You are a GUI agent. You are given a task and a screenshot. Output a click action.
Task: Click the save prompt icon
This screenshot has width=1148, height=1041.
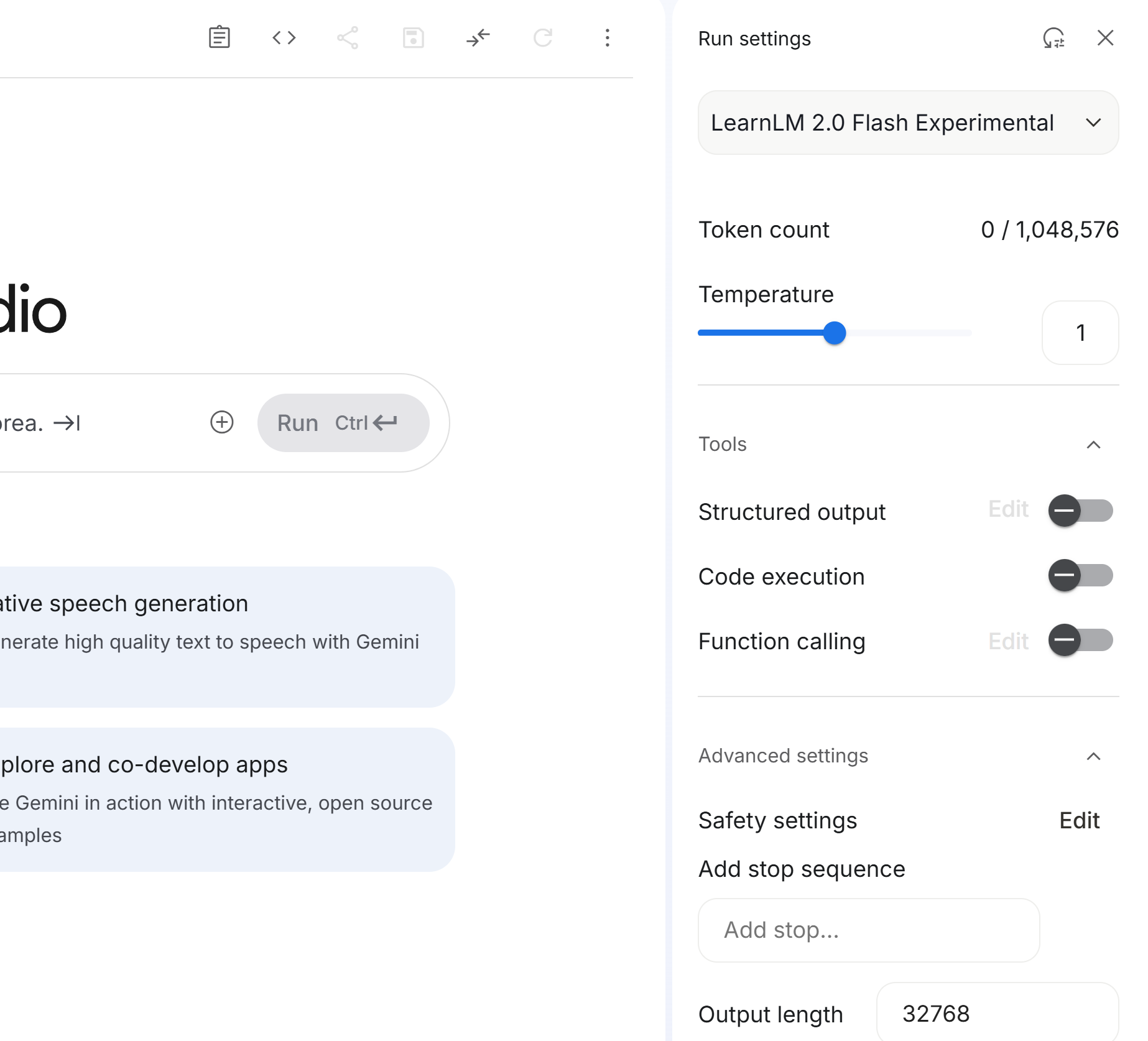click(x=413, y=38)
